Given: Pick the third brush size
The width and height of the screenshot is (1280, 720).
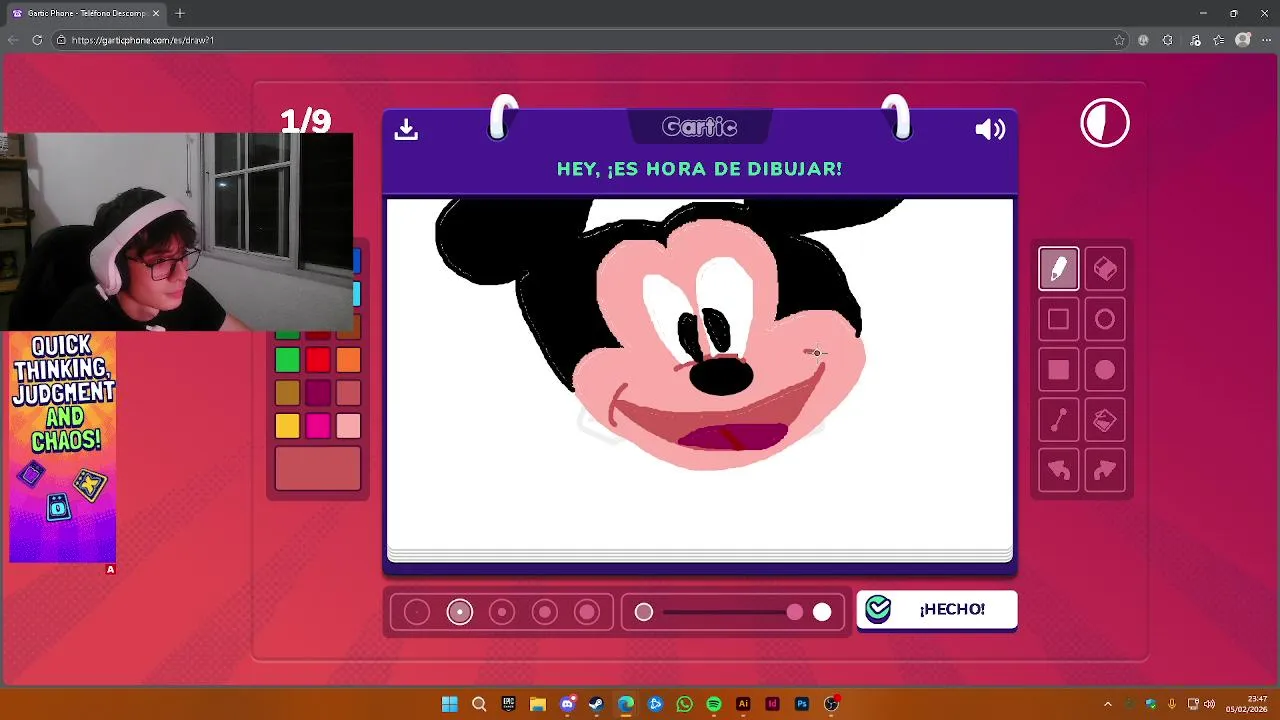Looking at the screenshot, I should [x=502, y=612].
